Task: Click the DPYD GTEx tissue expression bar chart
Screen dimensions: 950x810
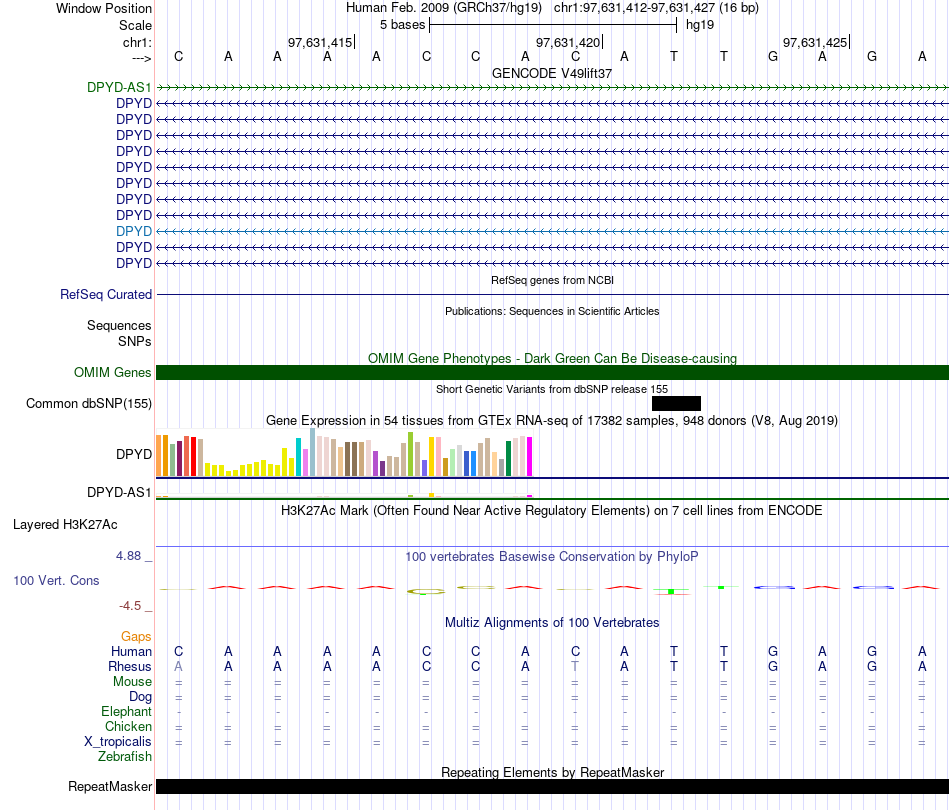Action: point(344,453)
